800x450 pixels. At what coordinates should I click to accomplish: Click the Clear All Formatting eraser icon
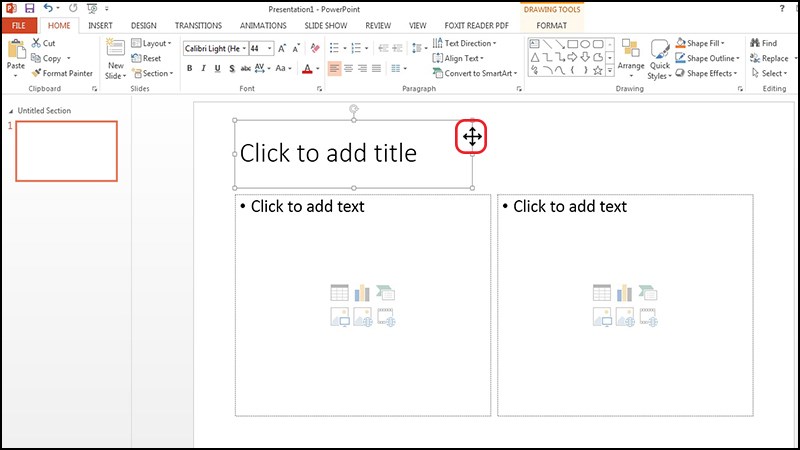[315, 47]
